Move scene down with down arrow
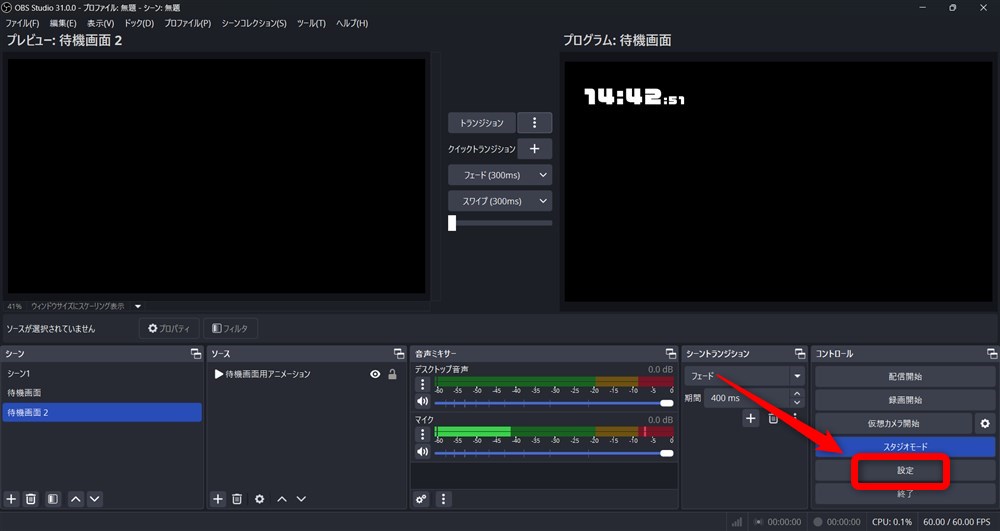Image resolution: width=1000 pixels, height=531 pixels. (94, 498)
